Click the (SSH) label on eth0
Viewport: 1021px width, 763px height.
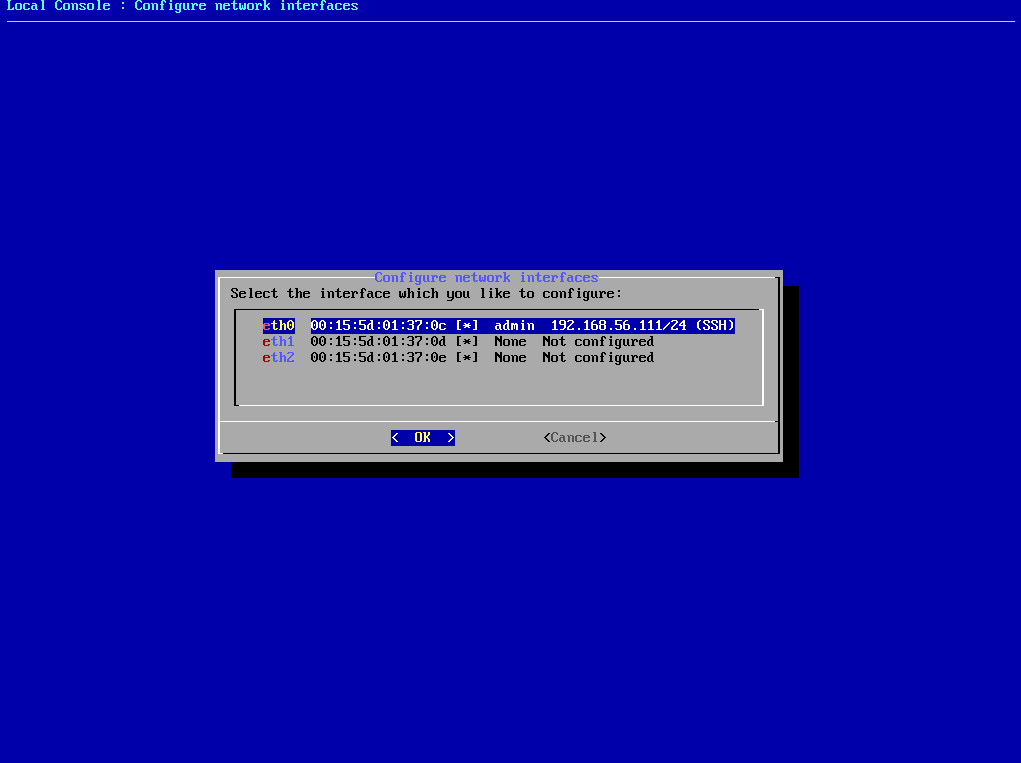[x=715, y=325]
